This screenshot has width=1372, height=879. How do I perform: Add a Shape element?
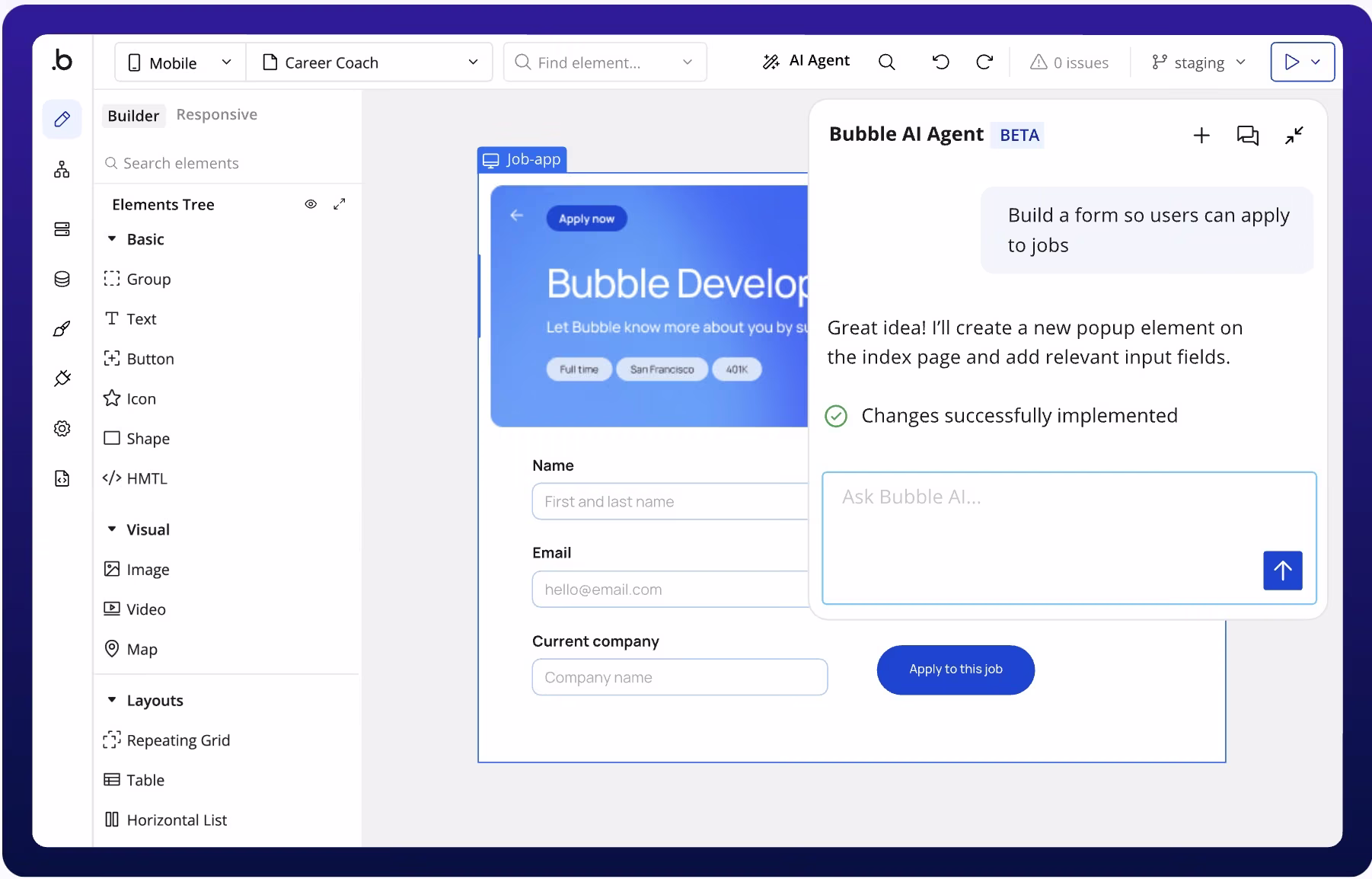pyautogui.click(x=137, y=439)
